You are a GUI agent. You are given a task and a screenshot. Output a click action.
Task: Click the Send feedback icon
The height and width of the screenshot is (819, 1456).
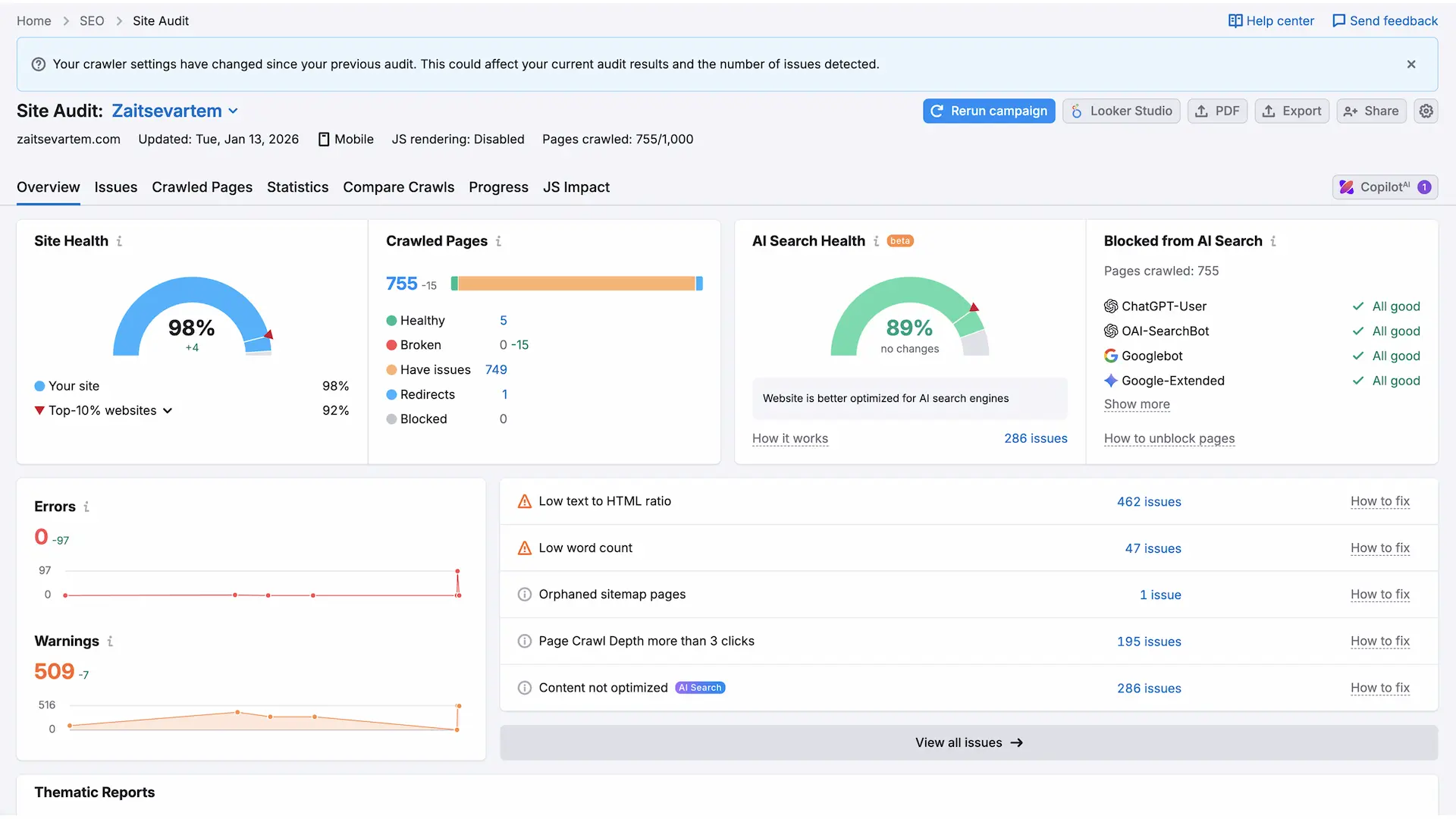(1341, 20)
